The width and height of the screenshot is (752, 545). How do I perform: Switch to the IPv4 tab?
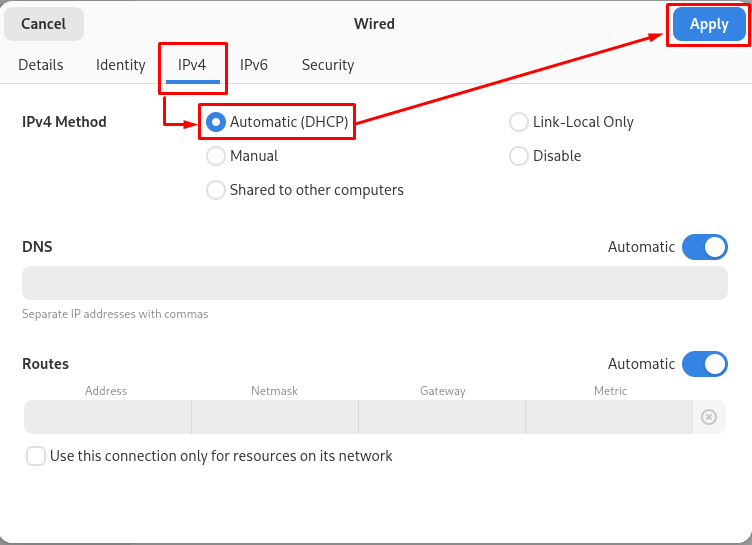(x=192, y=65)
